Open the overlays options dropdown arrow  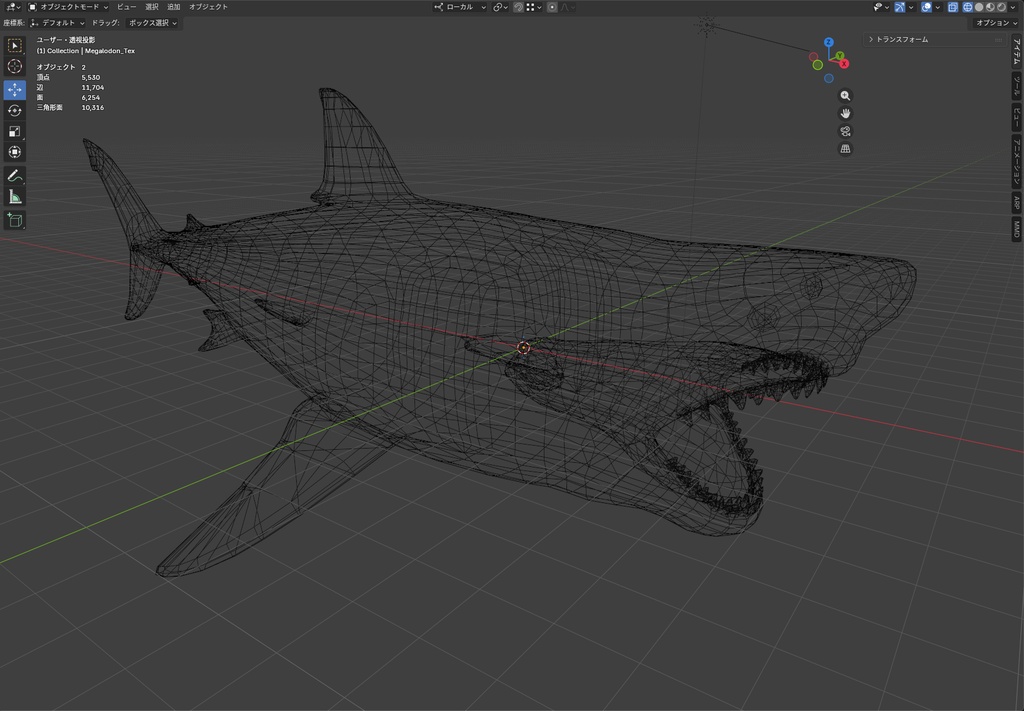[x=938, y=7]
